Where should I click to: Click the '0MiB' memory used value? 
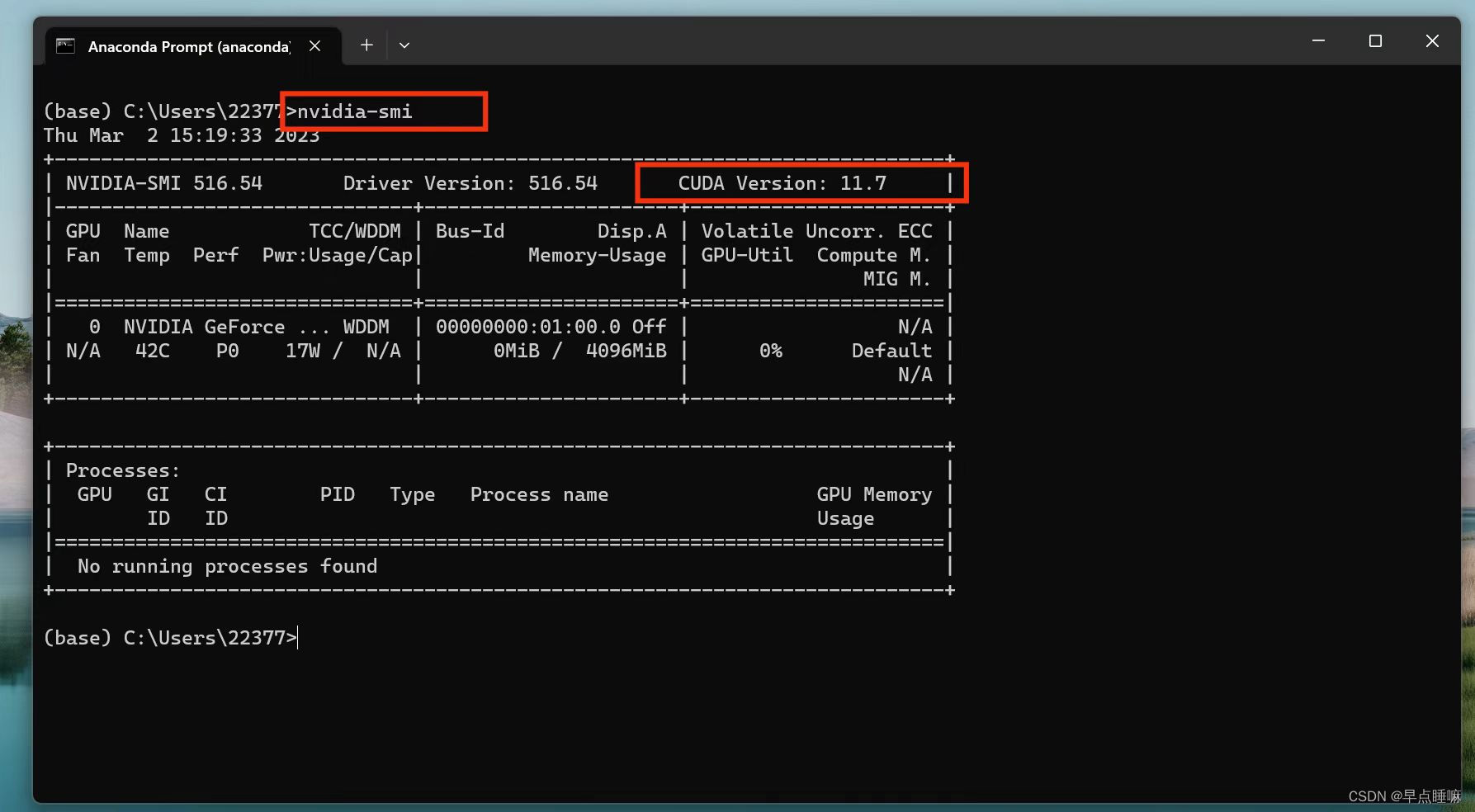517,351
